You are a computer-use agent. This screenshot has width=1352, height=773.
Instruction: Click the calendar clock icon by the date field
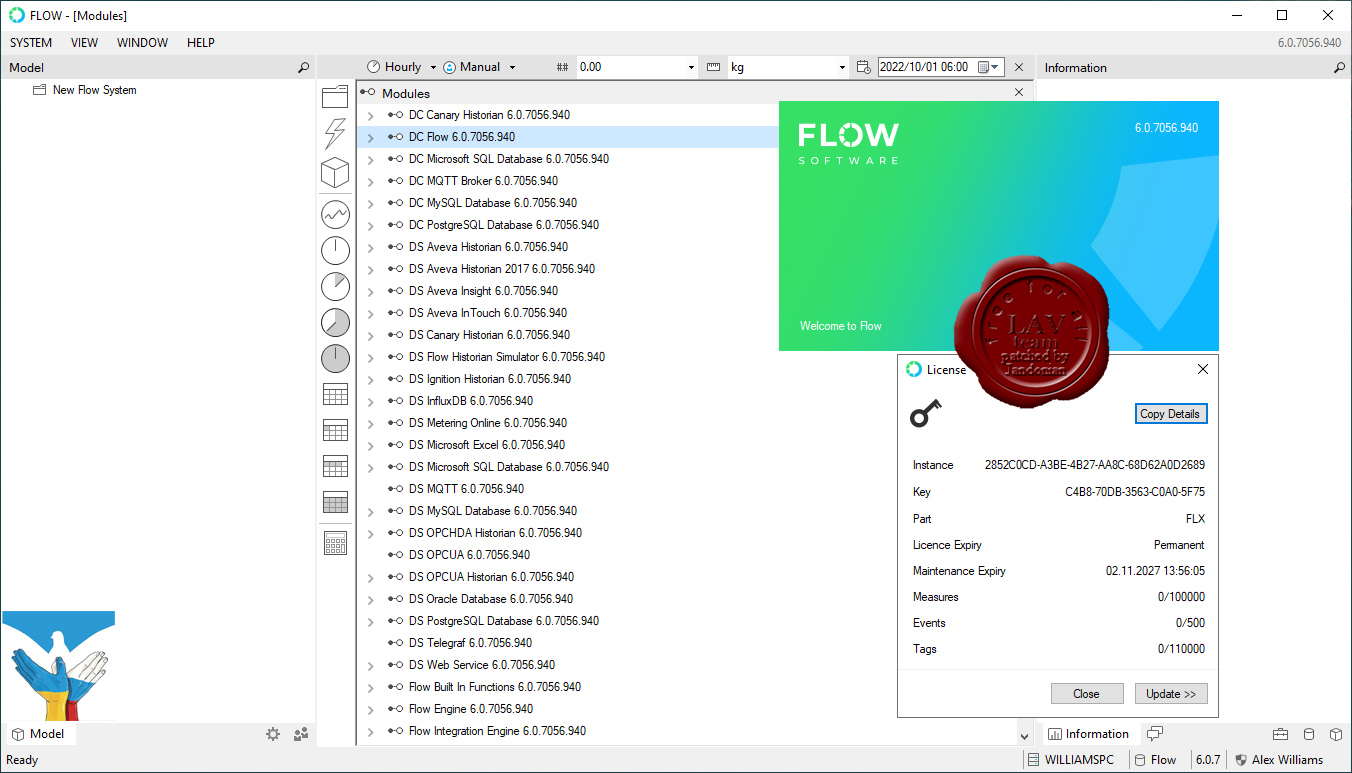pyautogui.click(x=864, y=67)
